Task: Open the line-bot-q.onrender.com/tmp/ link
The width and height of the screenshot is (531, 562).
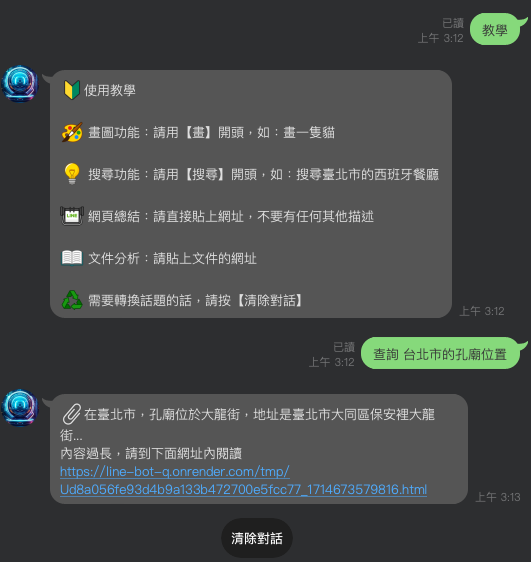Action: pos(175,472)
